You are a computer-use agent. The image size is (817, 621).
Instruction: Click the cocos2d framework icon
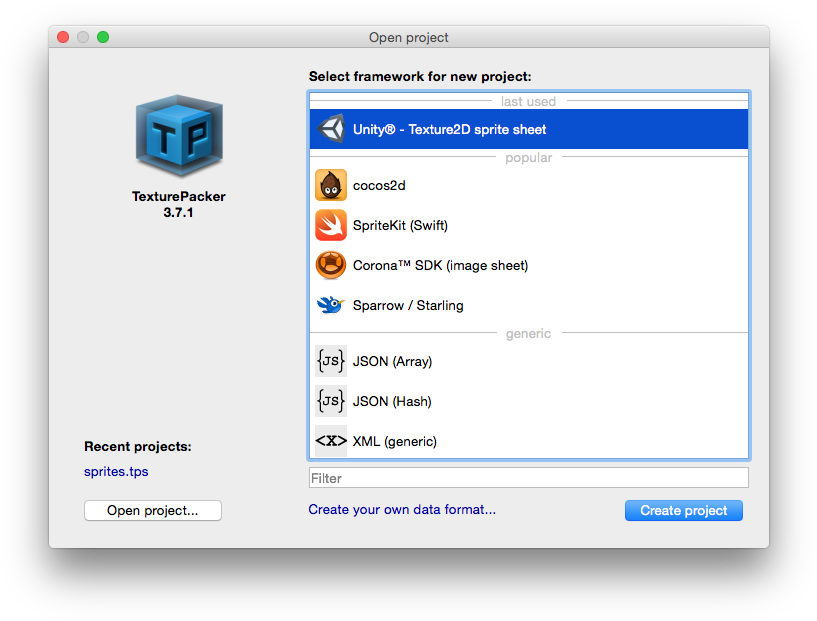click(x=330, y=185)
